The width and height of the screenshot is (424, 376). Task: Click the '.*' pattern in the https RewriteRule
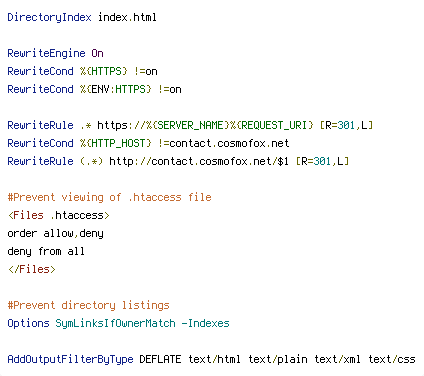coord(86,125)
